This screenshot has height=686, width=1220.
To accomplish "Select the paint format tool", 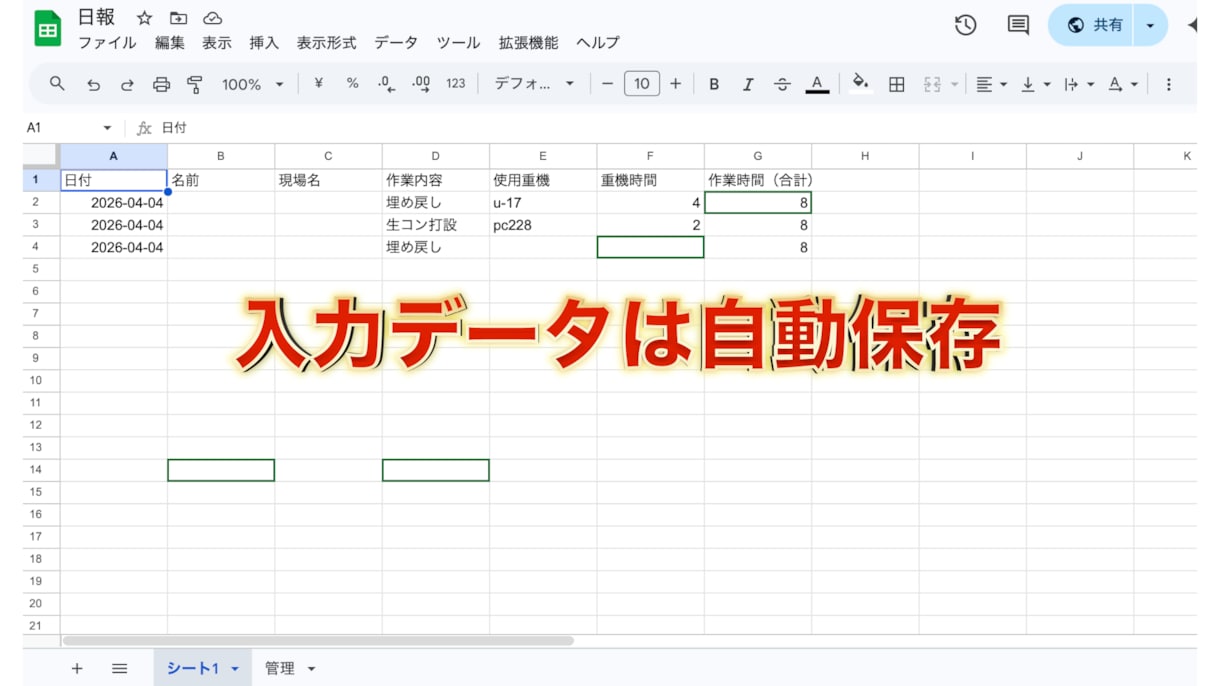I will coord(195,85).
